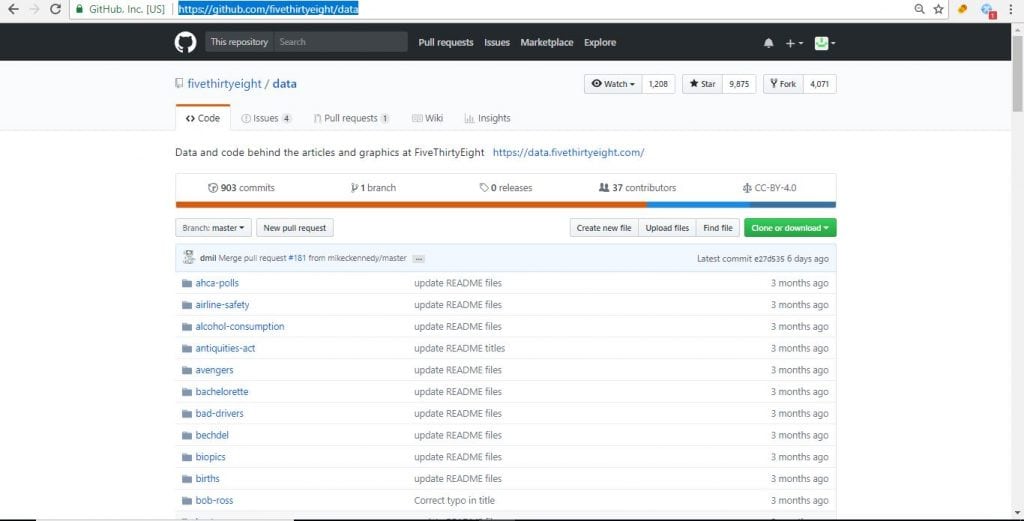
Task: Open the fivethirtyeight owner link
Action: tap(225, 84)
